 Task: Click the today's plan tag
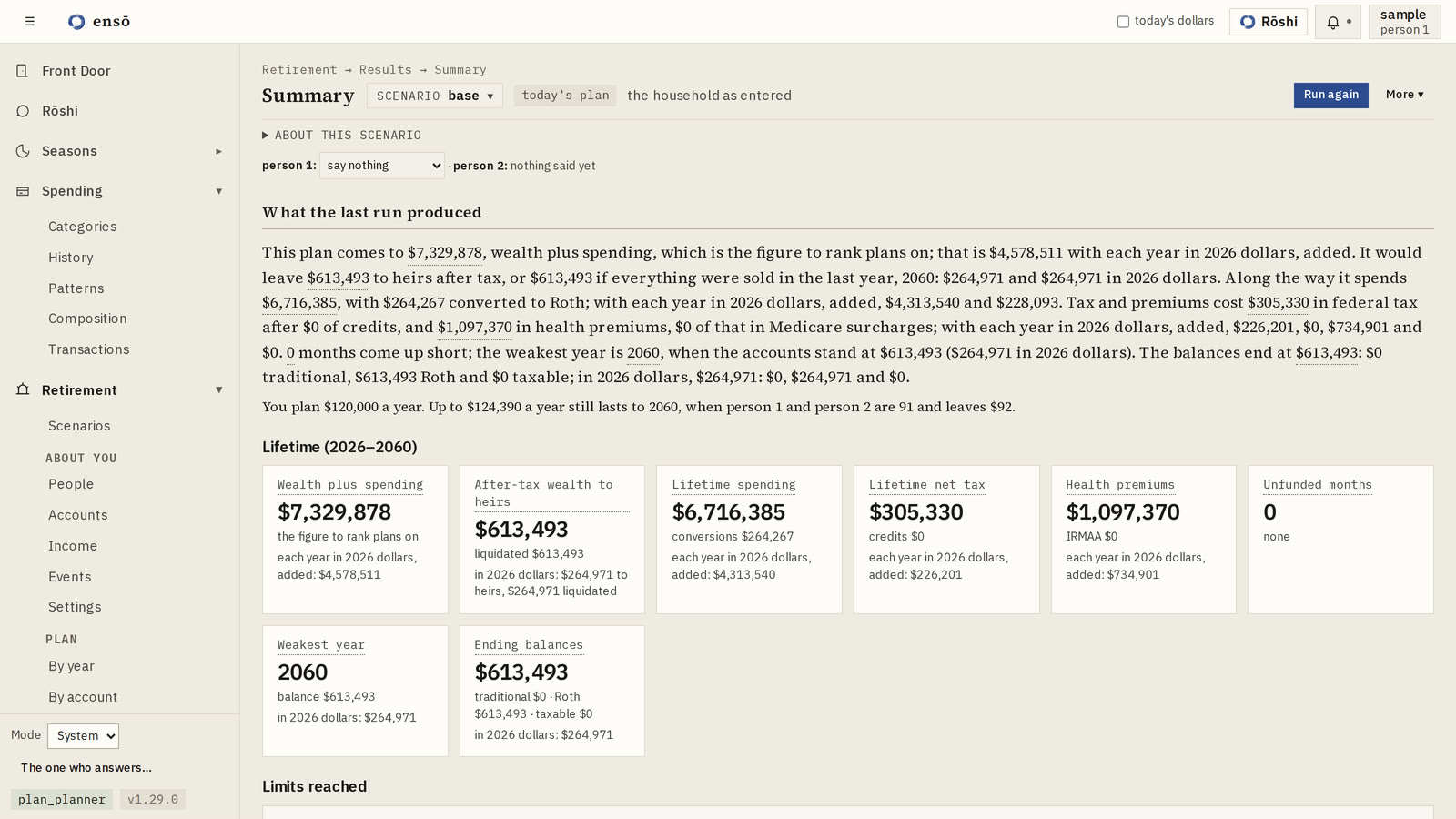pos(565,96)
